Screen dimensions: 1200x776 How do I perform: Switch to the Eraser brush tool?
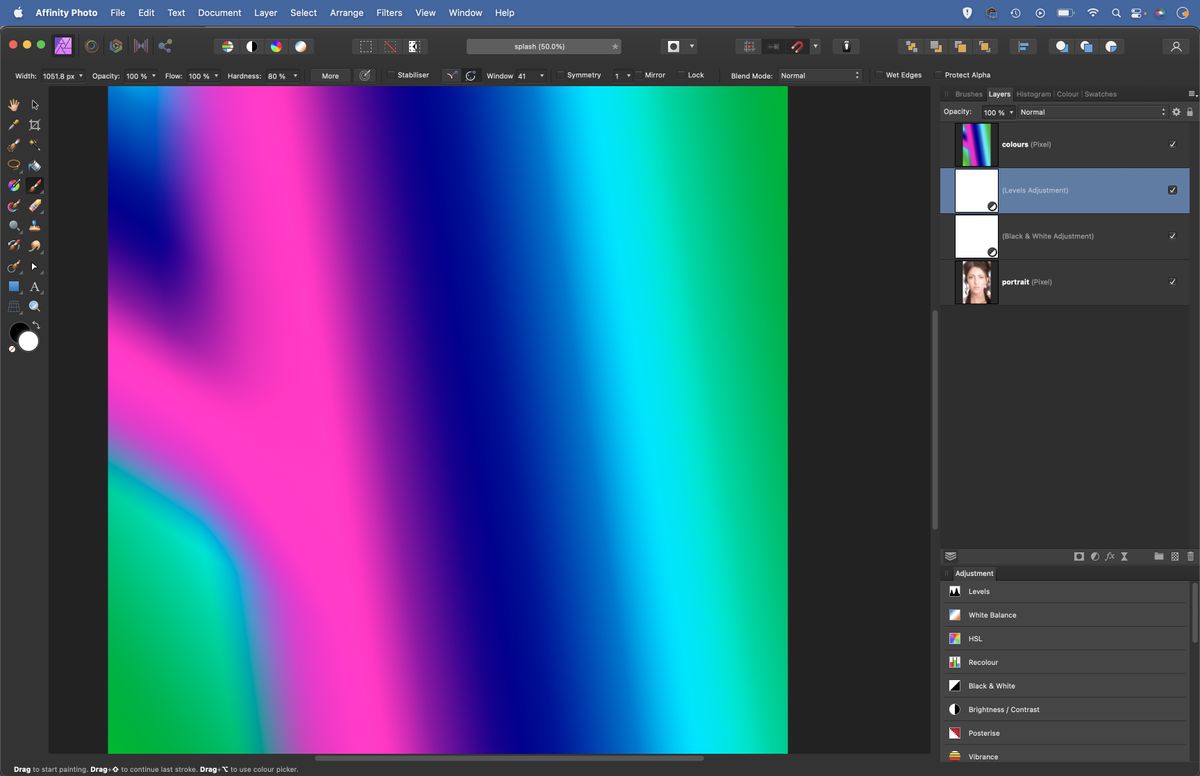coord(34,204)
